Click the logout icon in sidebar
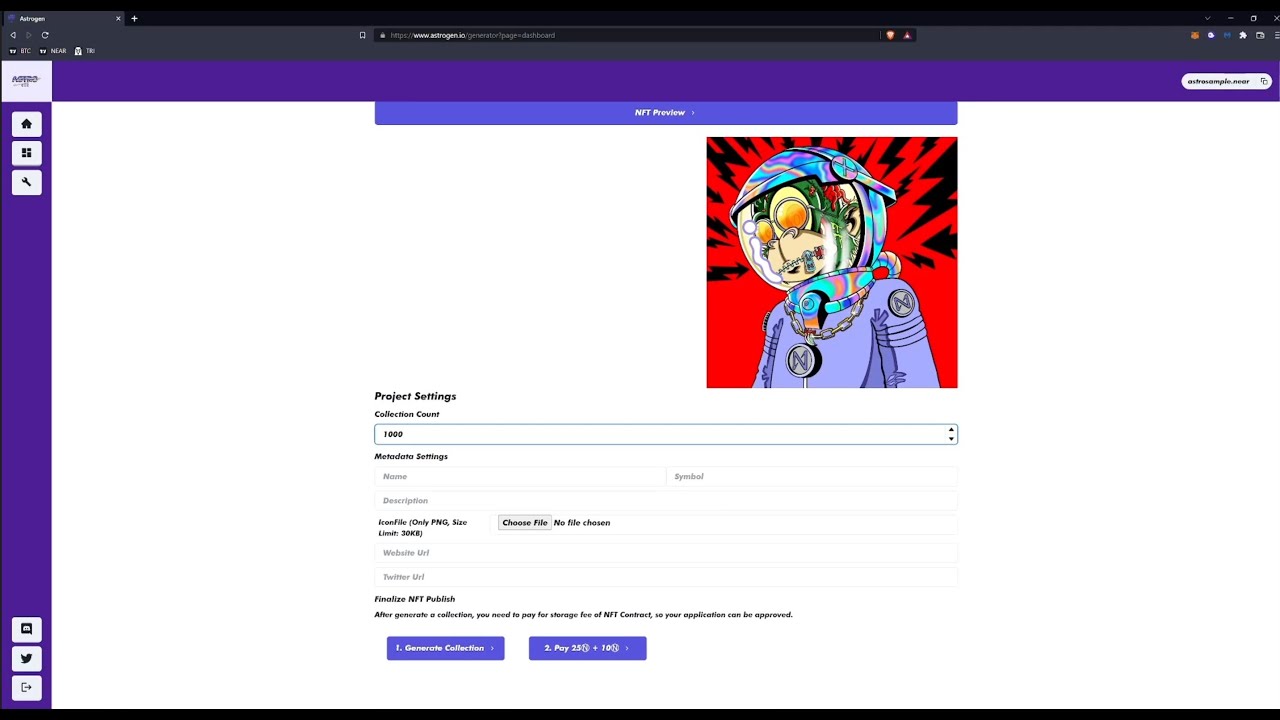 [x=26, y=687]
